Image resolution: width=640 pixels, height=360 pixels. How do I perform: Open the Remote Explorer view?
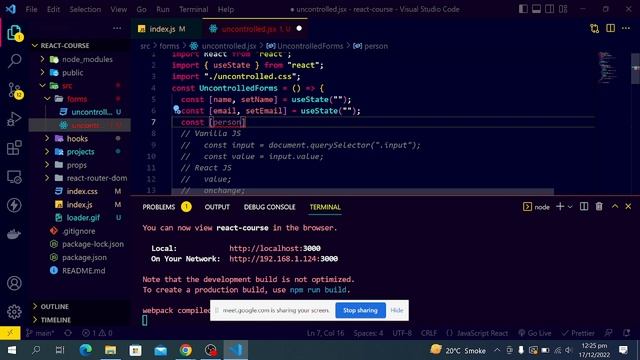point(14,177)
